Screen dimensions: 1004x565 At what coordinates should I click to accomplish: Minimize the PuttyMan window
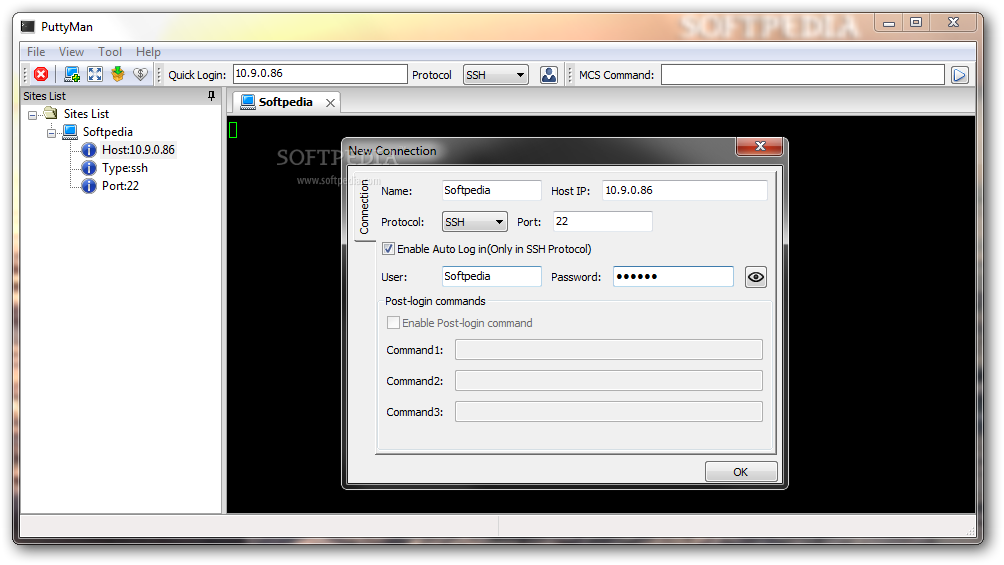(889, 22)
